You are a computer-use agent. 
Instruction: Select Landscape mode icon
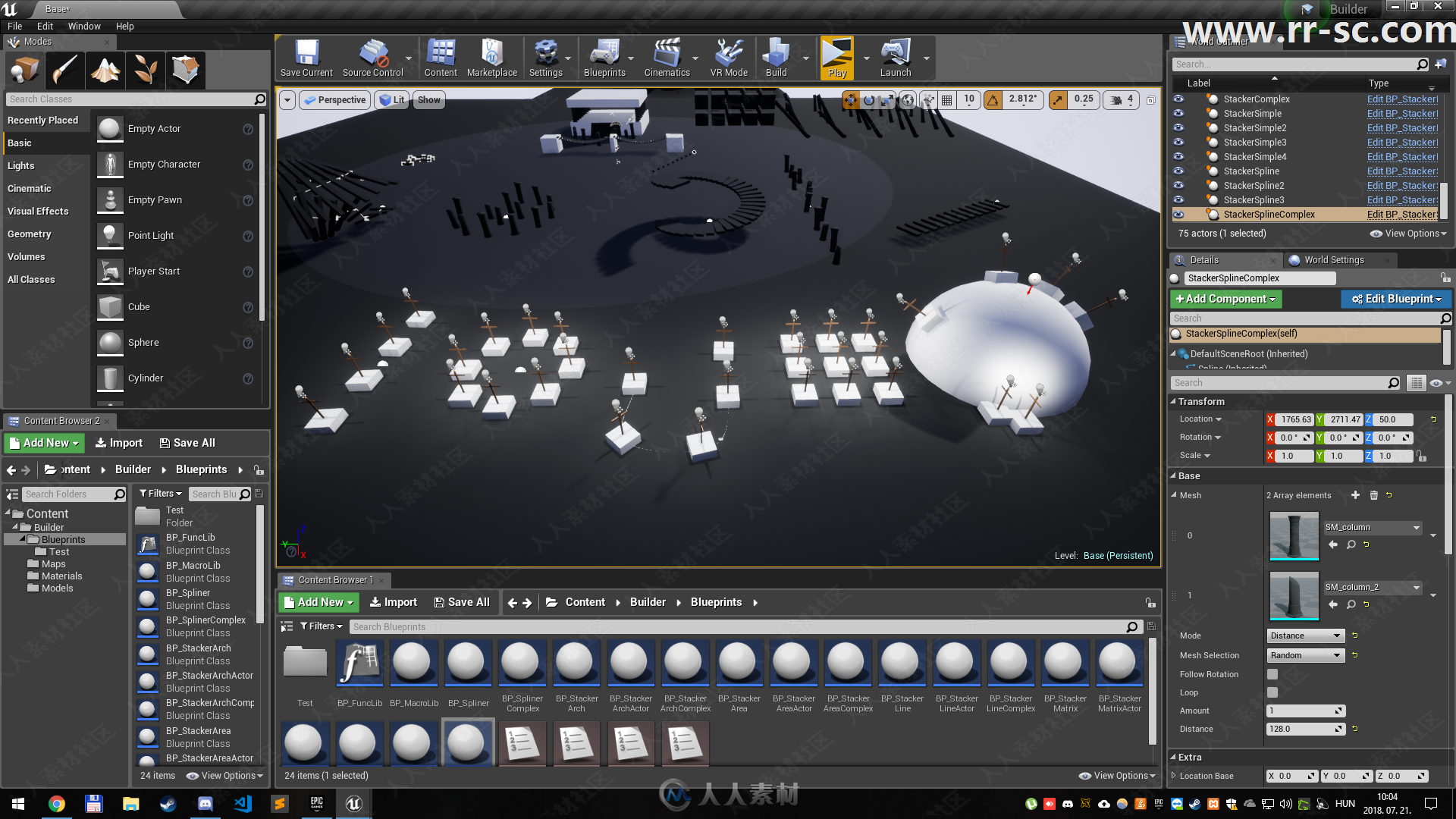pos(105,70)
